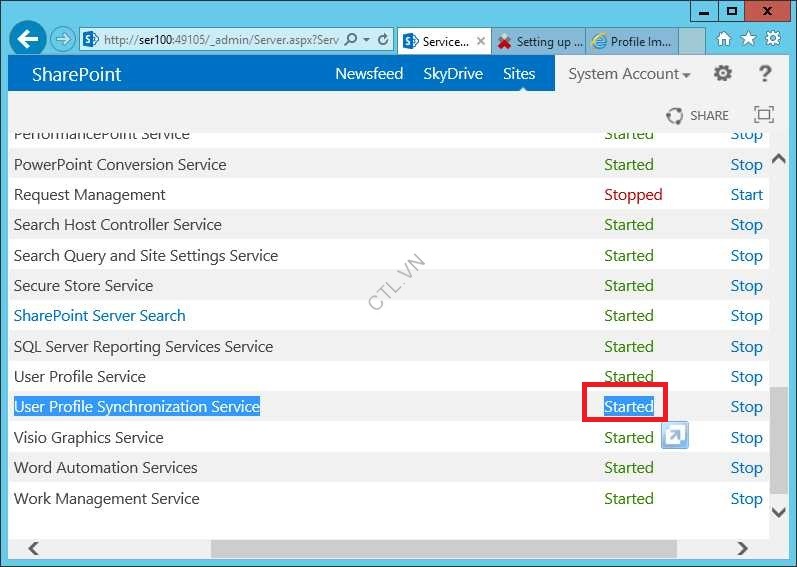Click the Visio Graphics Service name
Screen dimensions: 797x567
coord(88,437)
